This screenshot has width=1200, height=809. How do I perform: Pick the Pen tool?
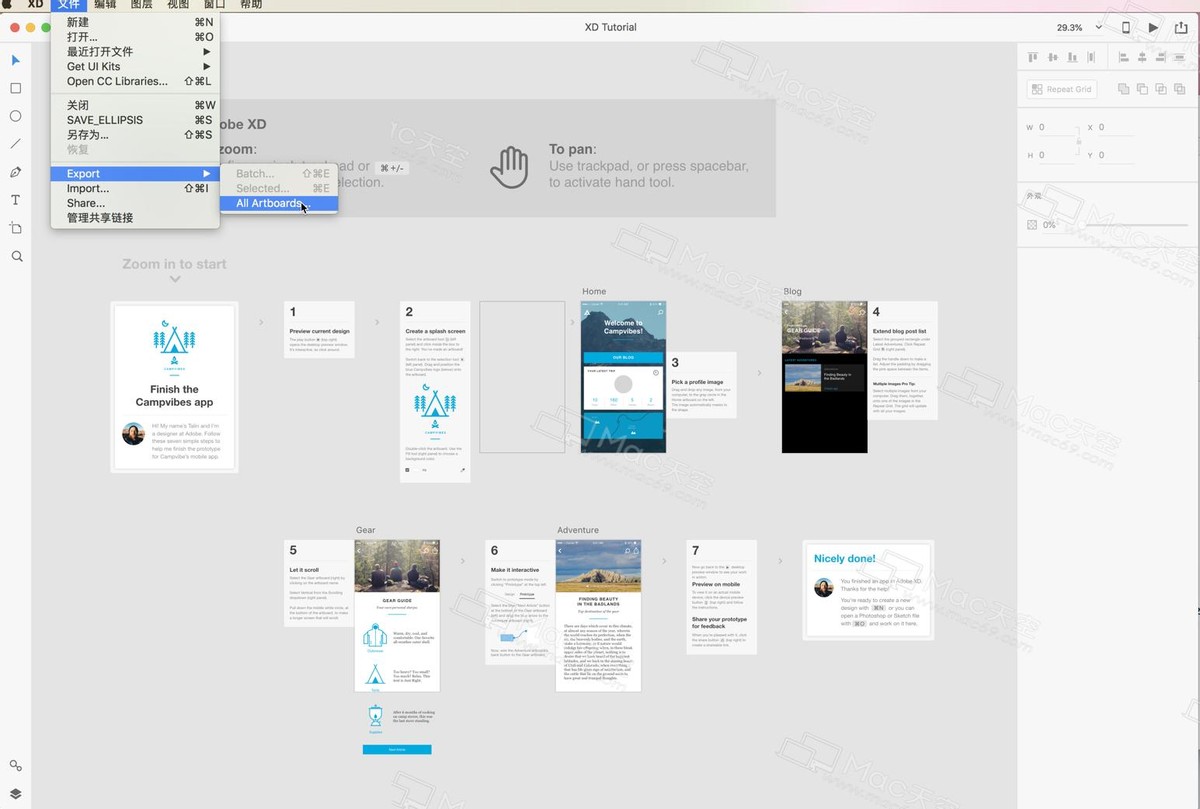(16, 172)
